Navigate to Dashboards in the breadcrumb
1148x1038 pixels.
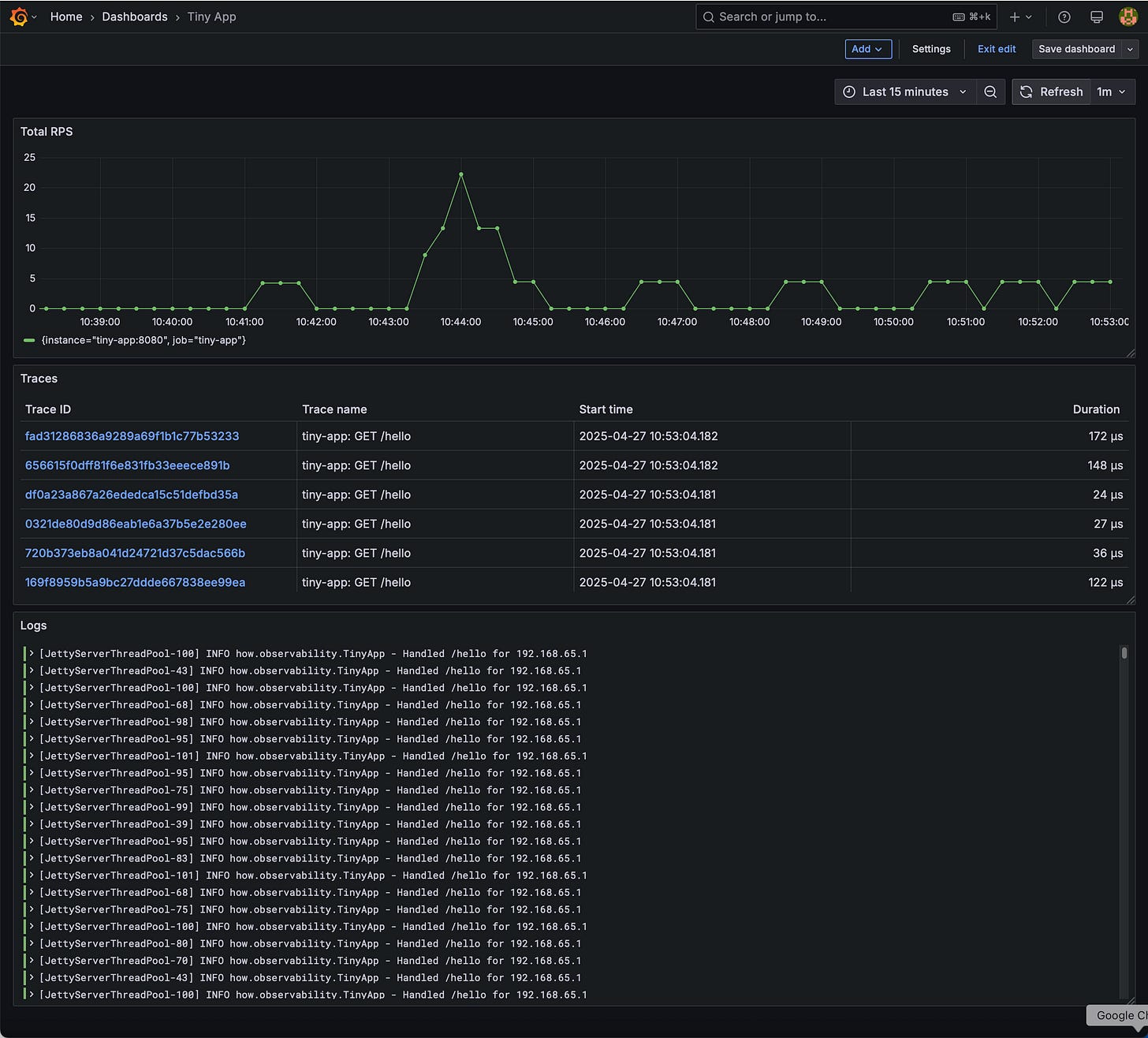134,17
